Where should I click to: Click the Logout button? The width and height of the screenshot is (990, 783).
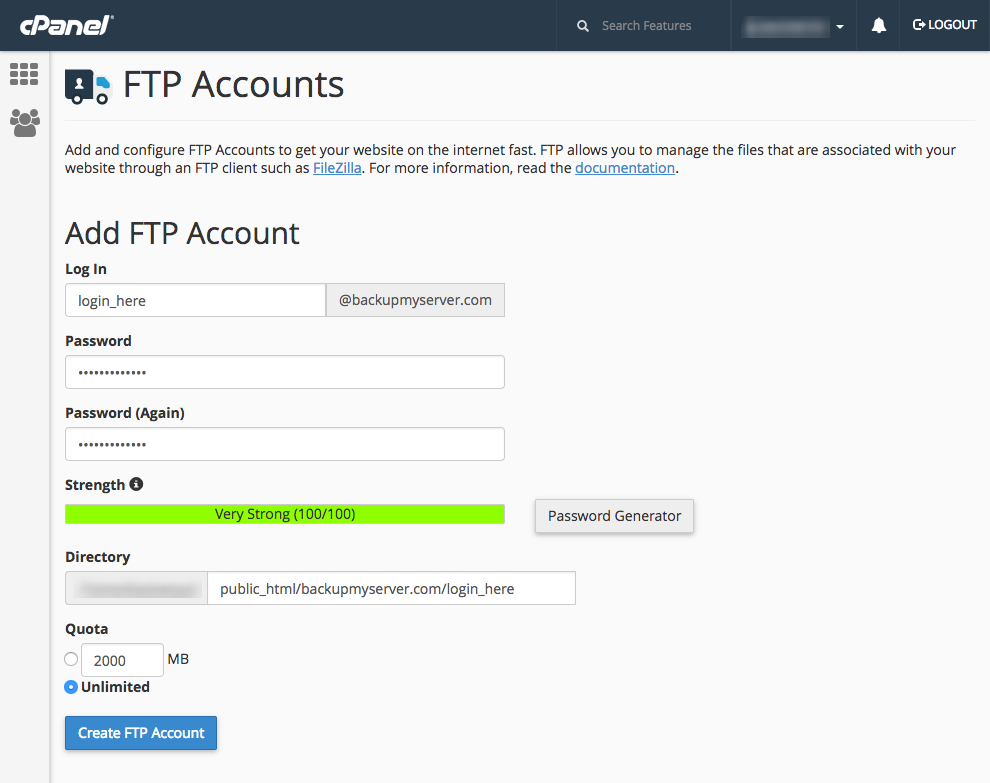(945, 25)
